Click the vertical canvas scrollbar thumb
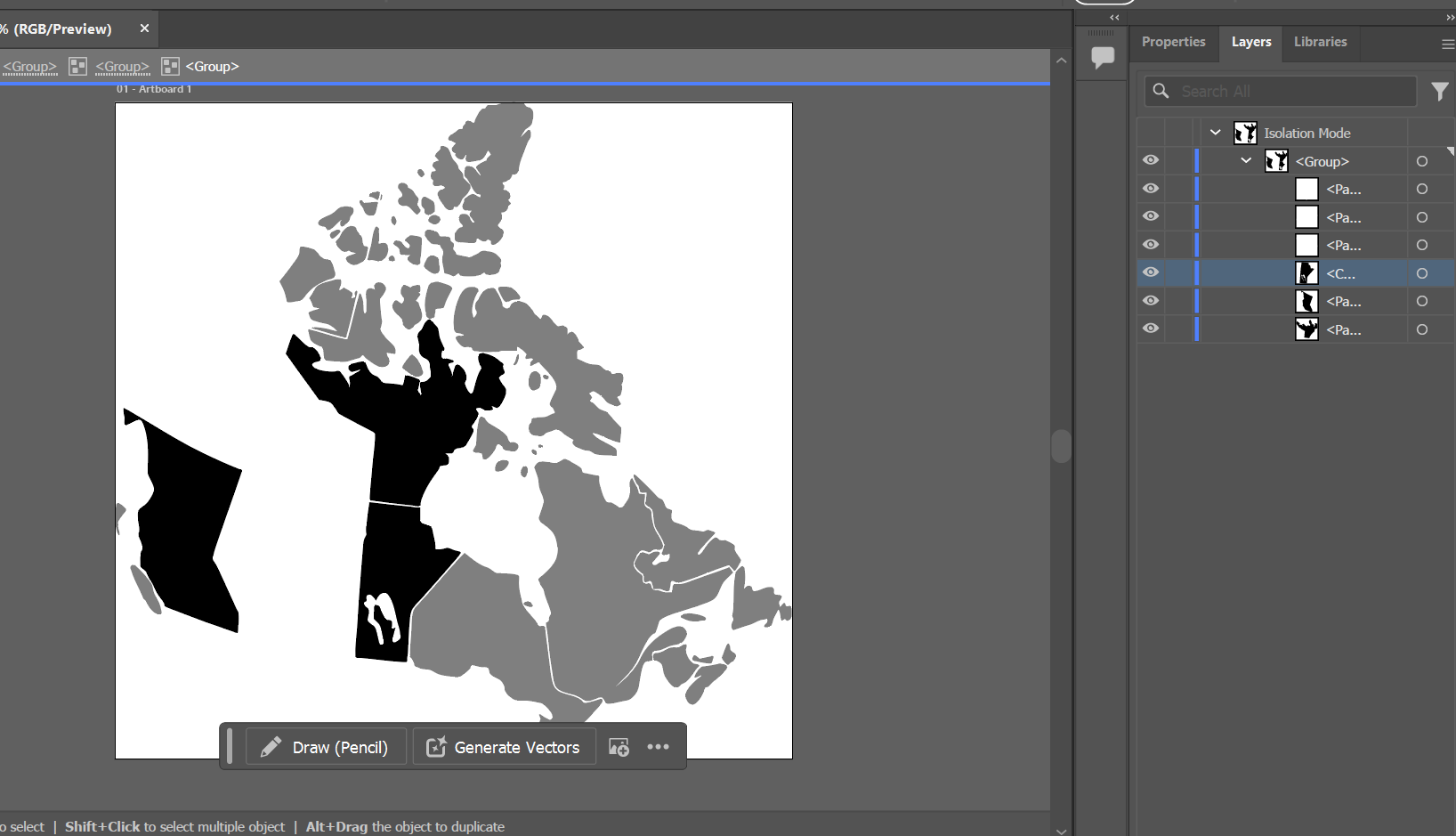This screenshot has height=836, width=1456. [1061, 446]
